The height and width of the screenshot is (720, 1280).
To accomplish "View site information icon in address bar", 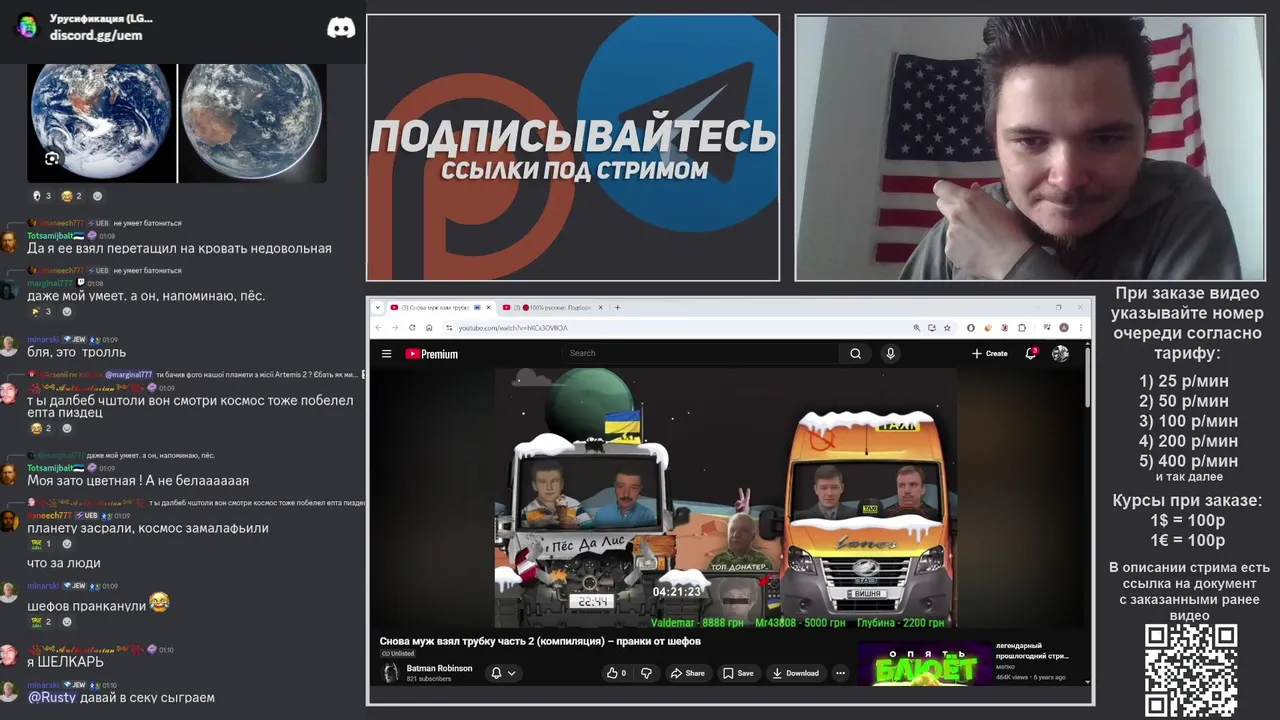I will coord(449,328).
